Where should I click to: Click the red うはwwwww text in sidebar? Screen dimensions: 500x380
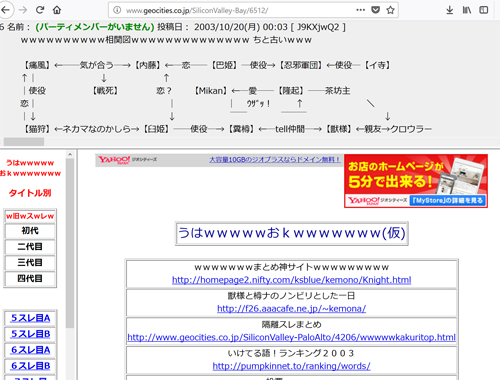tap(30, 163)
